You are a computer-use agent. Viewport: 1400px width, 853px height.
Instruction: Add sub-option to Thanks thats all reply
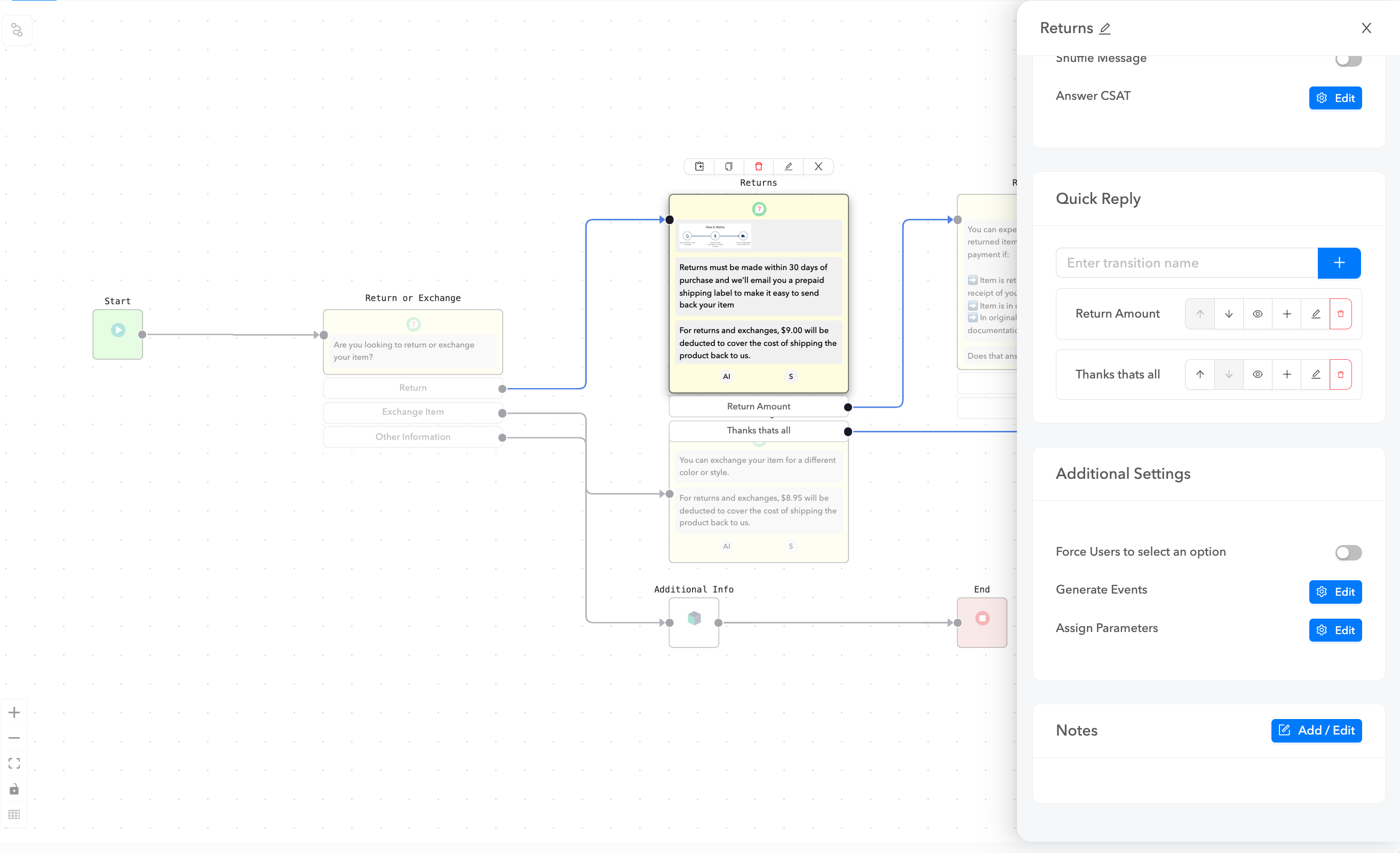pyautogui.click(x=1286, y=375)
